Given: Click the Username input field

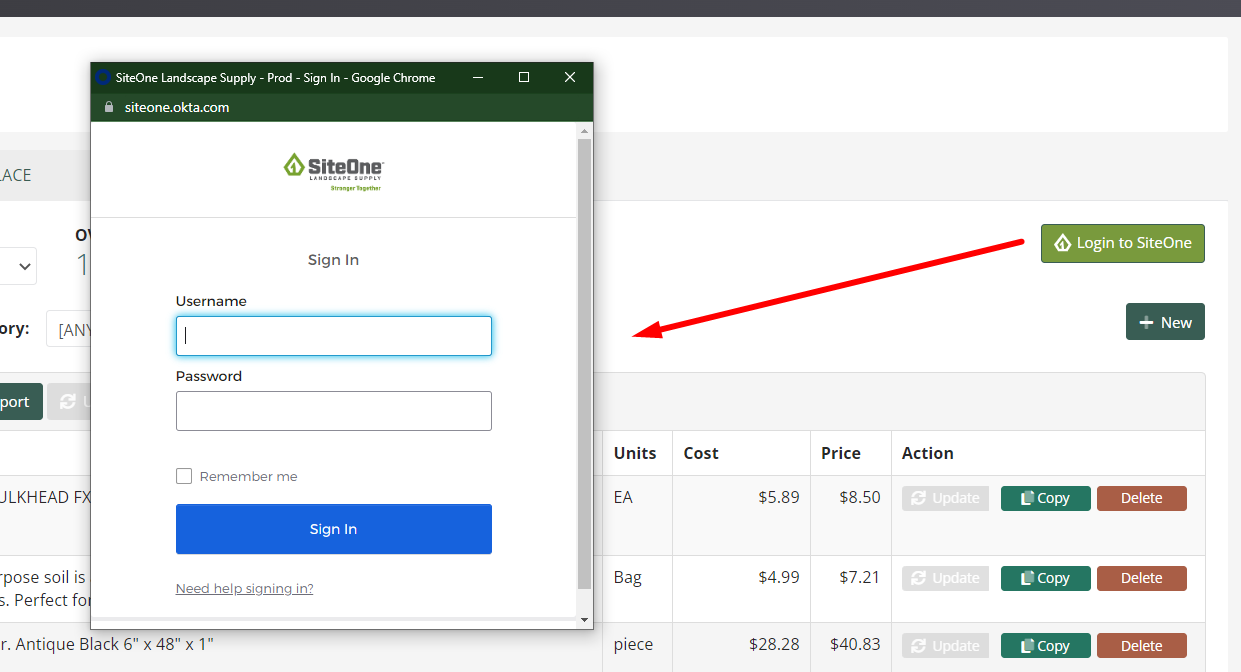Looking at the screenshot, I should [334, 336].
